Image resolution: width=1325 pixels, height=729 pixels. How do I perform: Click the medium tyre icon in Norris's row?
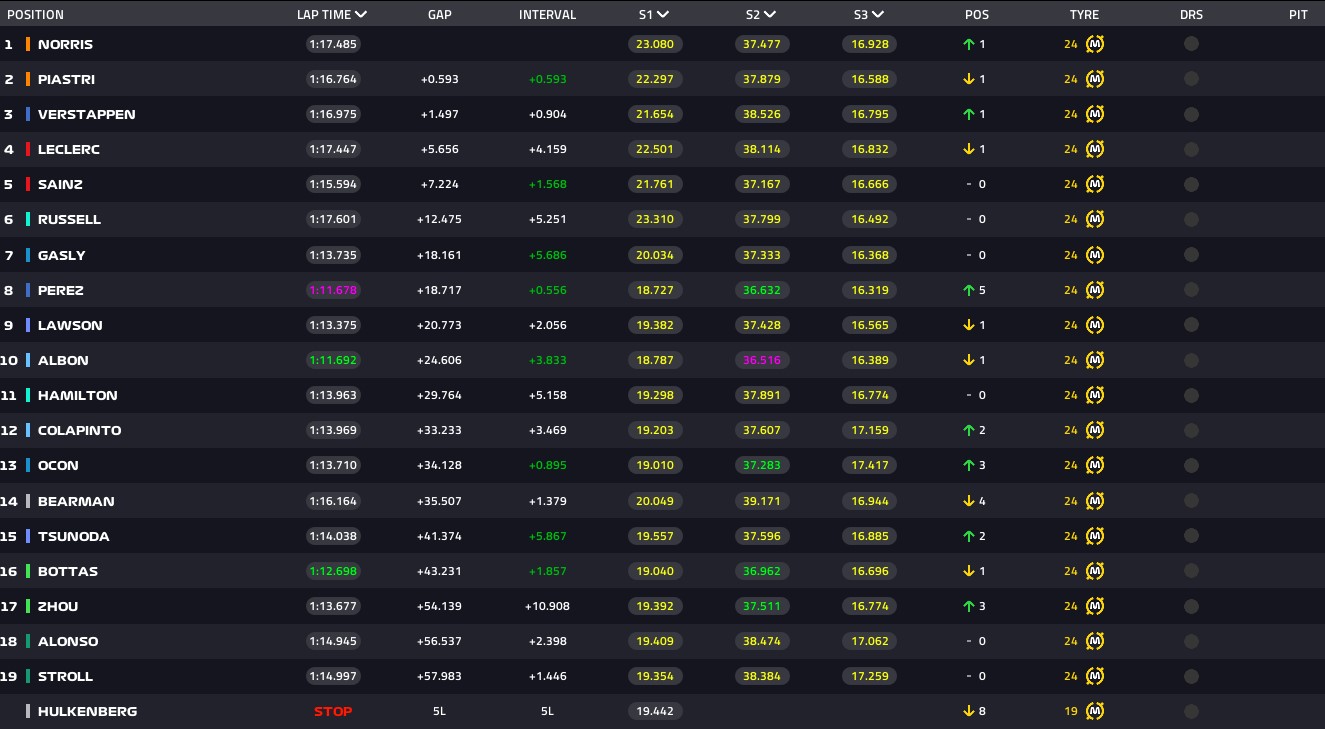(1095, 44)
